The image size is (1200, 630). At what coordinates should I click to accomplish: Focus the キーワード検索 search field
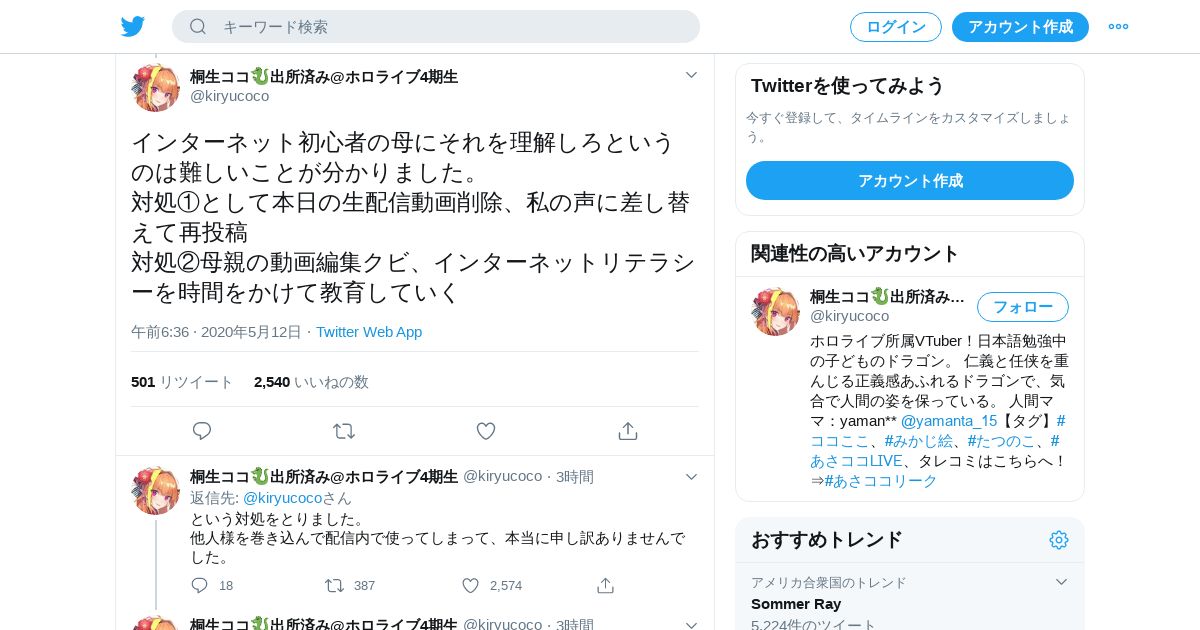(436, 27)
